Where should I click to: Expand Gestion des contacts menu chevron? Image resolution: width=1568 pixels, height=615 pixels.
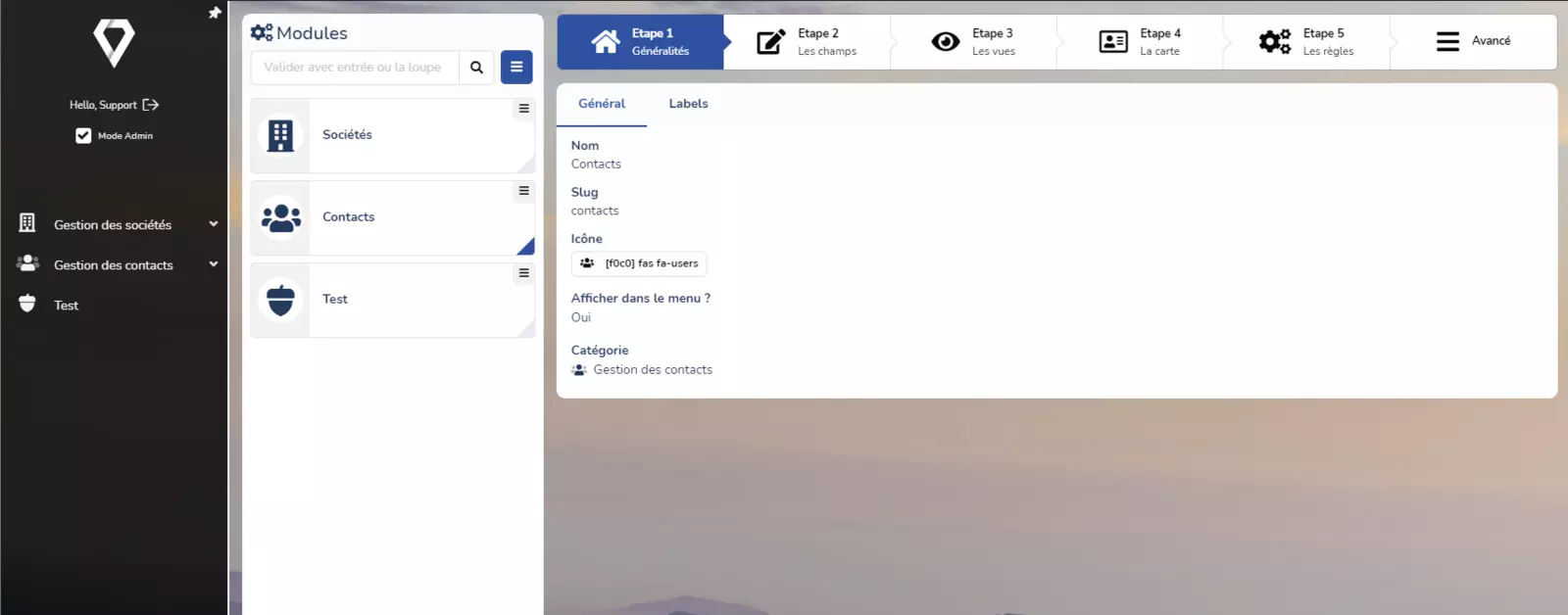(214, 264)
